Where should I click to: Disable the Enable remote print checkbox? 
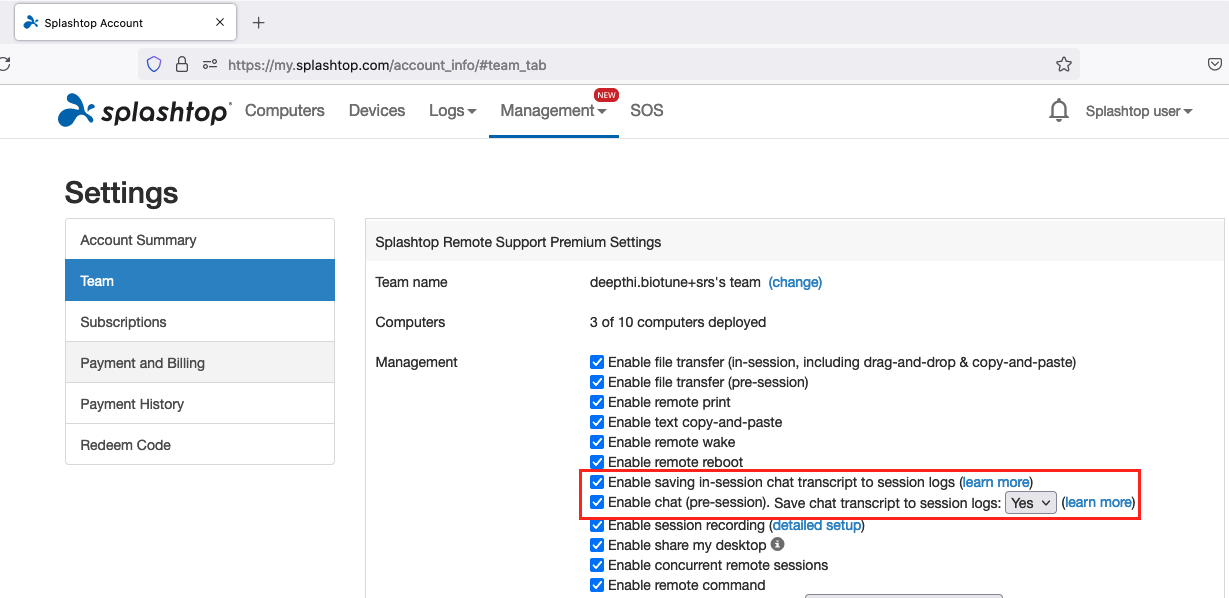(597, 402)
